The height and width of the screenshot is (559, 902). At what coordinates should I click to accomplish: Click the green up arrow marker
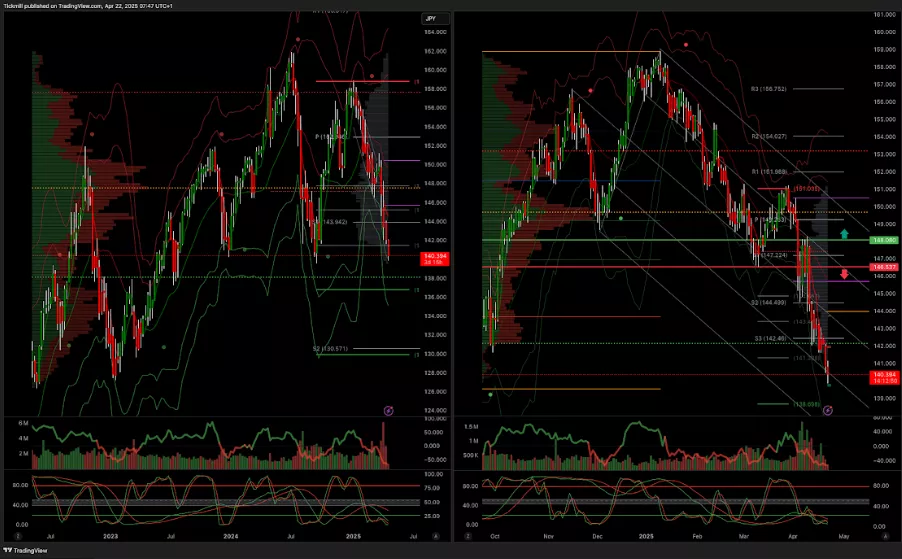click(x=845, y=234)
